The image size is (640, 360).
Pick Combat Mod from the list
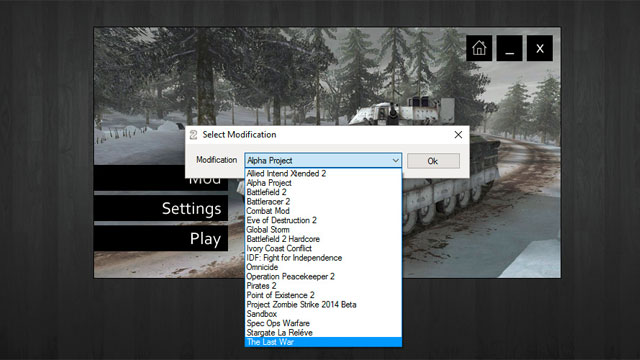coord(323,211)
